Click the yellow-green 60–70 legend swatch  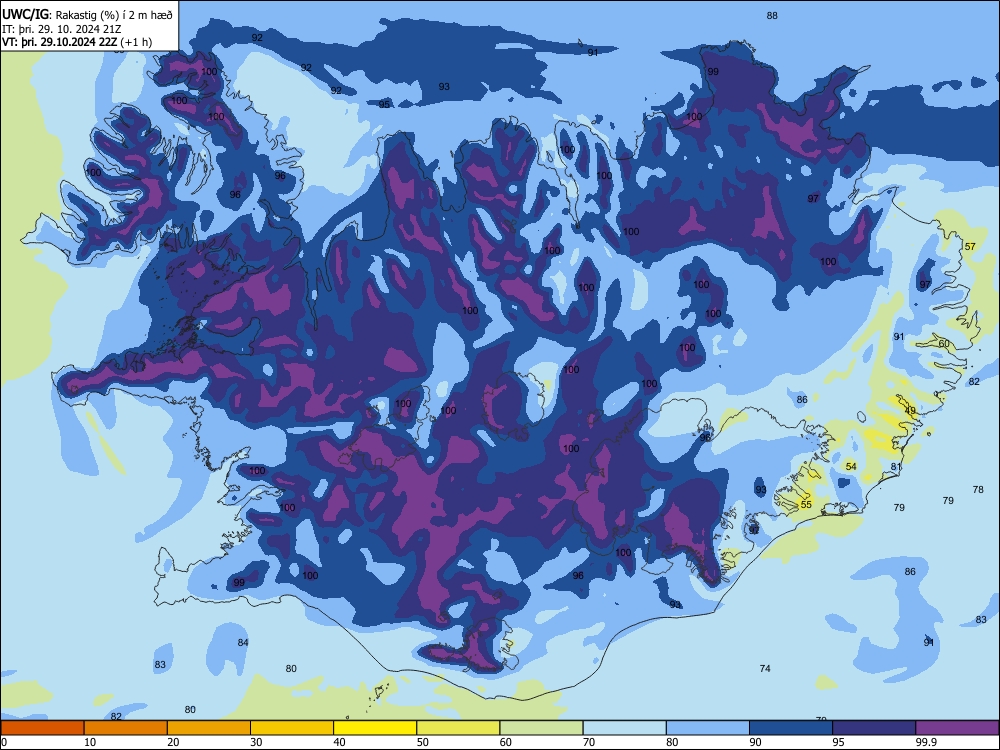coord(541,728)
